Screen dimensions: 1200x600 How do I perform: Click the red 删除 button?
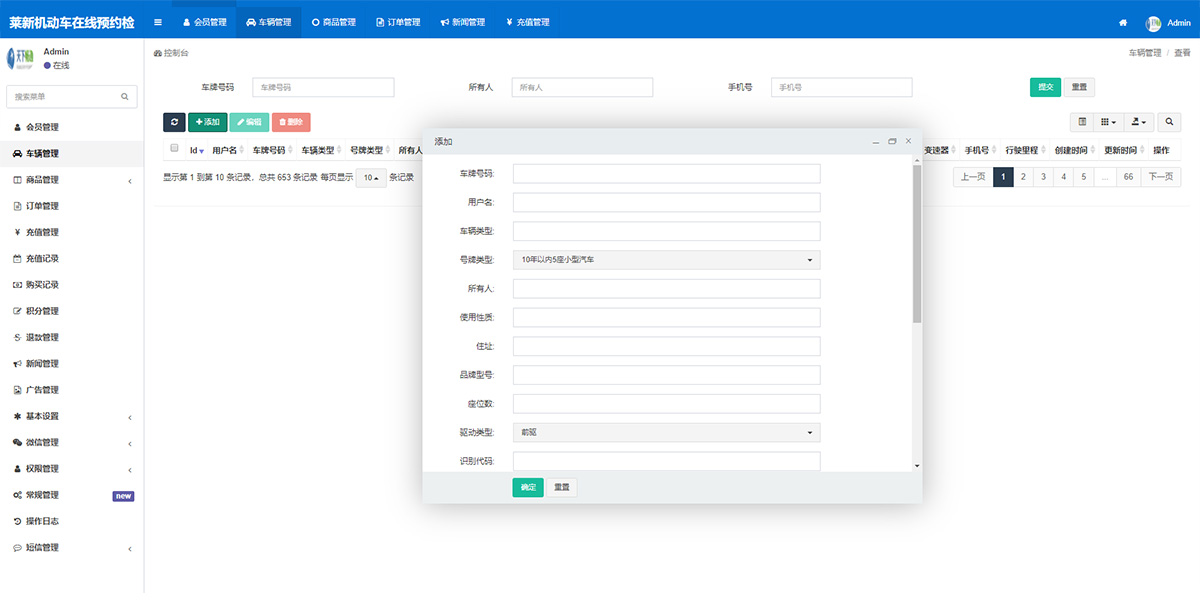[x=291, y=122]
